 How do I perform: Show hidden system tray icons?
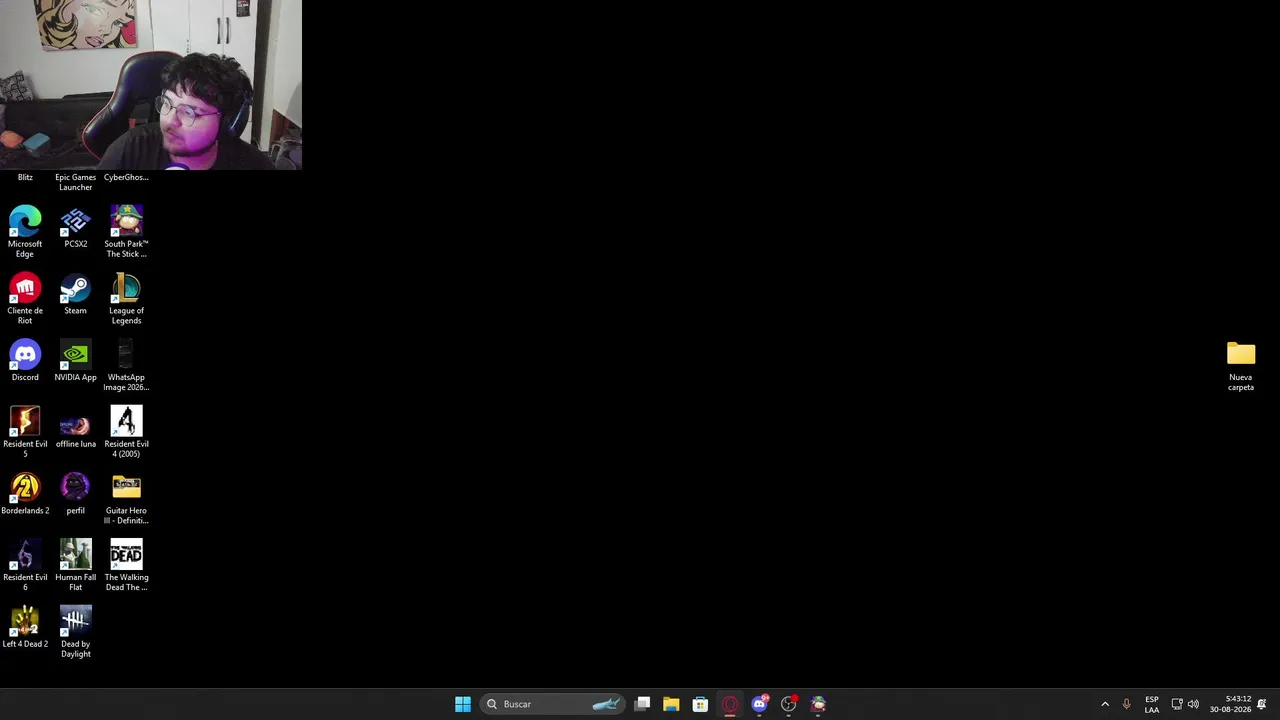pos(1105,704)
